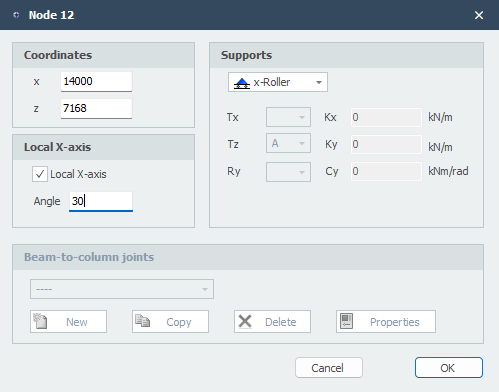Click the Coordinates section header
Image resolution: width=499 pixels, height=392 pixels.
103,55
